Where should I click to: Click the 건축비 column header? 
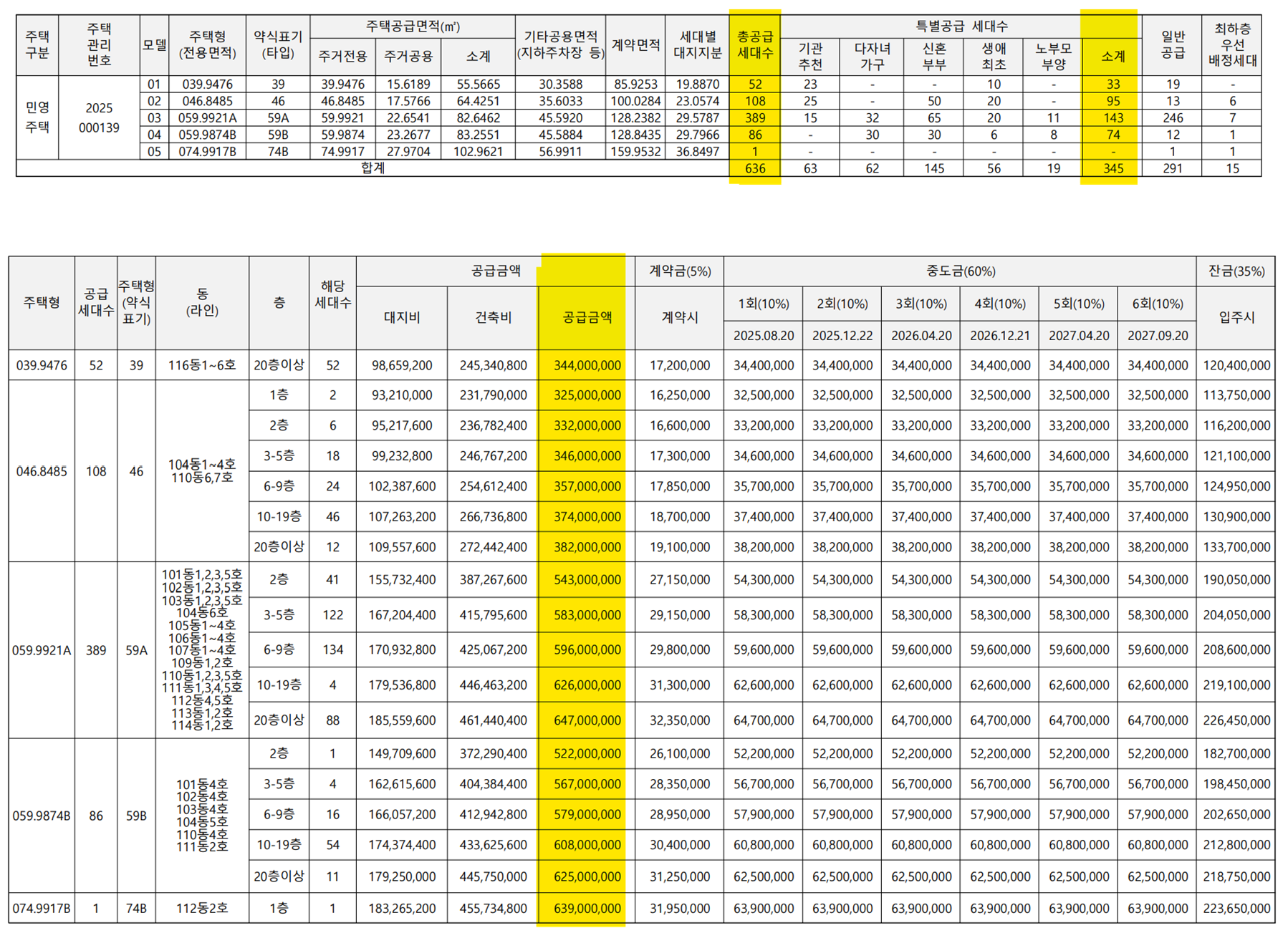493,317
